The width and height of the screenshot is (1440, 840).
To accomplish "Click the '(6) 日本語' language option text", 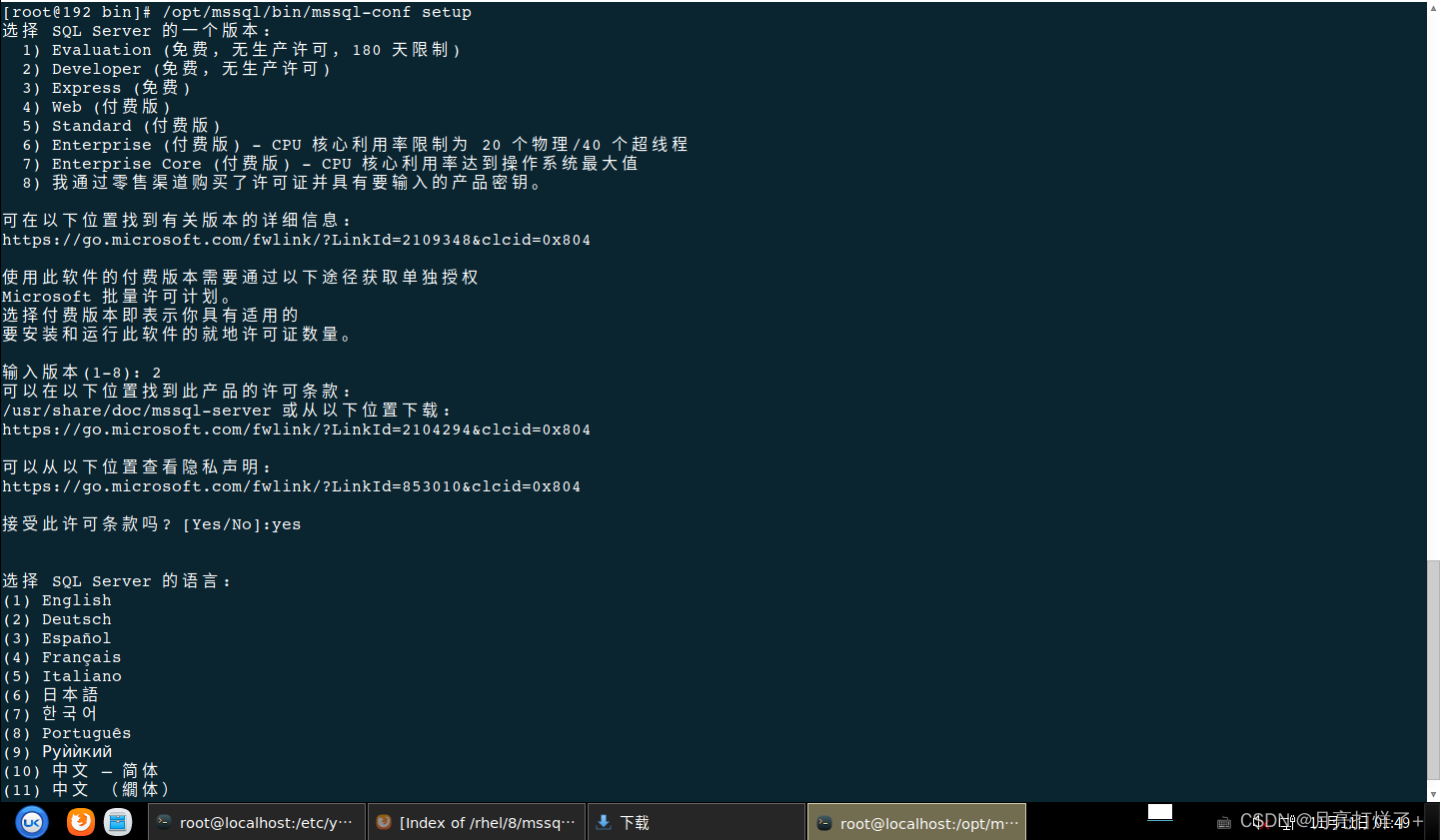I will tap(50, 695).
